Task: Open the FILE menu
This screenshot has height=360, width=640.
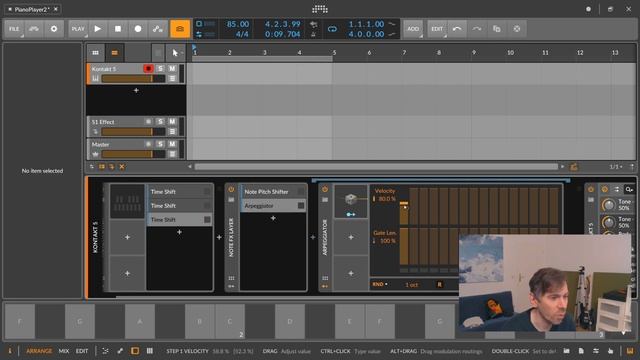Action: point(14,29)
